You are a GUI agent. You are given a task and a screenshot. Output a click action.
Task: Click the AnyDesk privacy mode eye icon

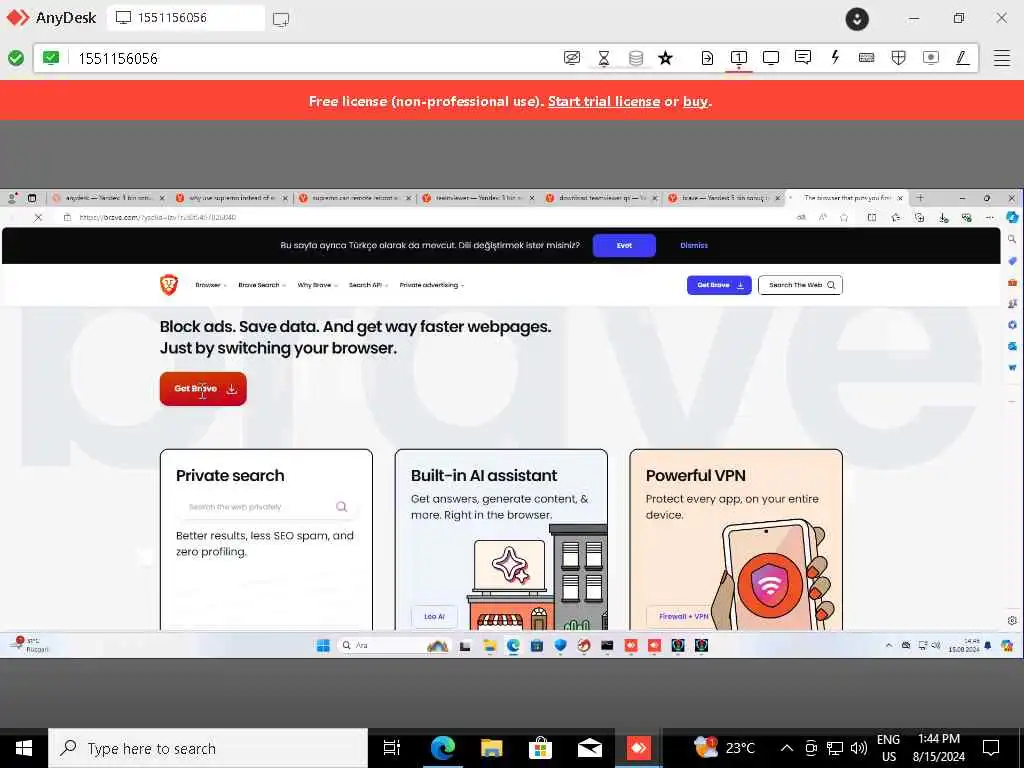pyautogui.click(x=571, y=58)
